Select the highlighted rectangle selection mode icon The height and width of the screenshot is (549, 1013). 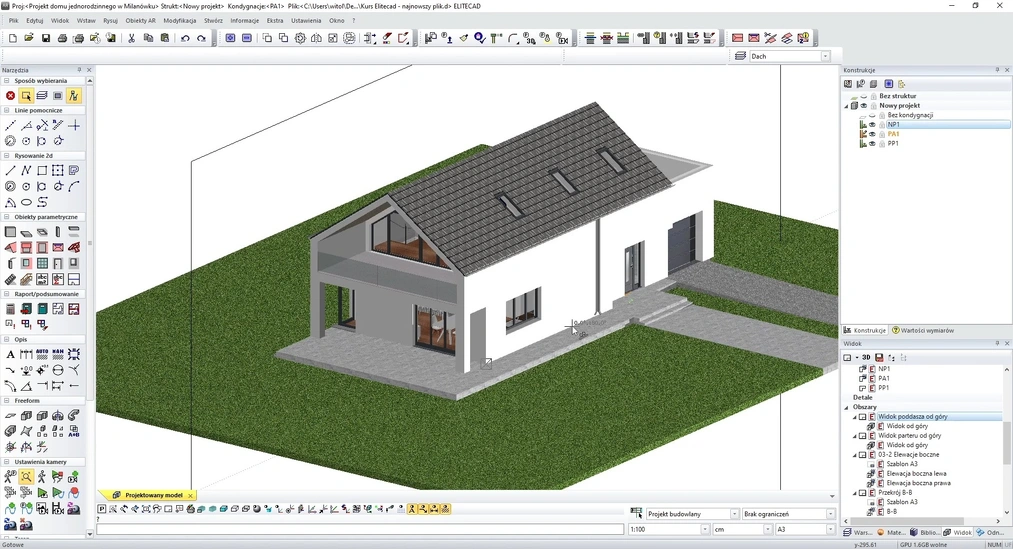pos(26,96)
